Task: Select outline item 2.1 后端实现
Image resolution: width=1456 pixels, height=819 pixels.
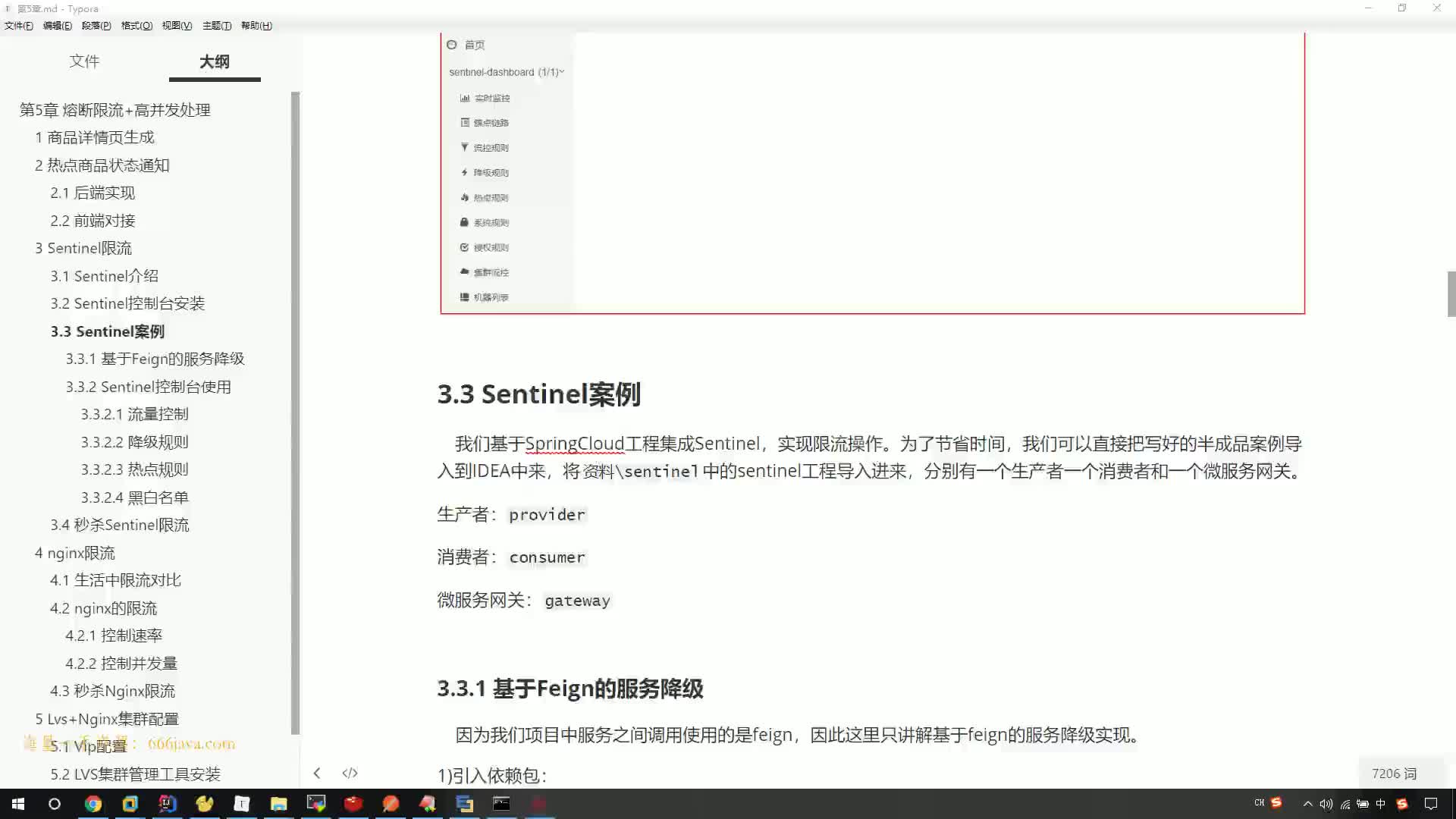Action: click(x=93, y=193)
